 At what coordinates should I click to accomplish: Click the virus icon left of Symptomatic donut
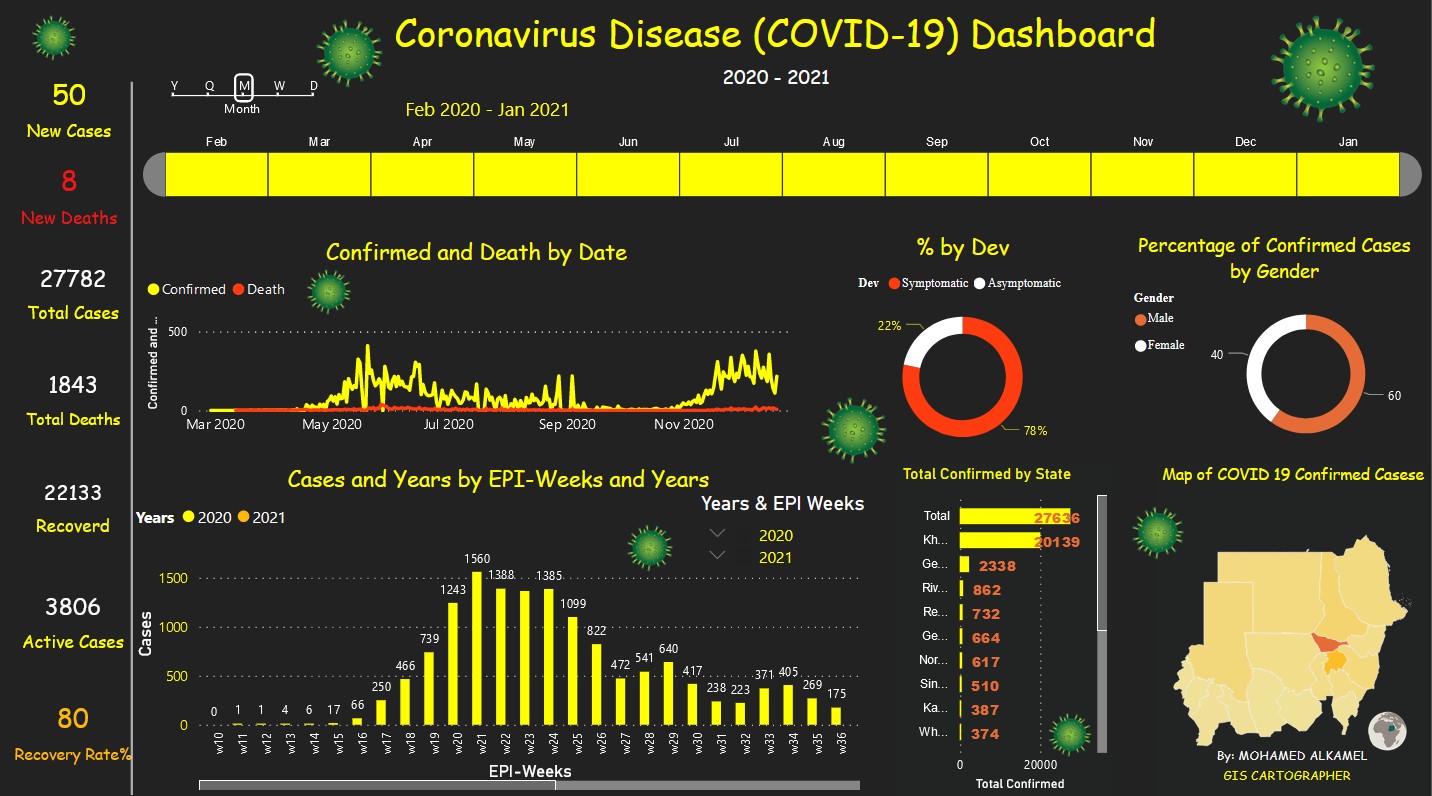pyautogui.click(x=854, y=430)
